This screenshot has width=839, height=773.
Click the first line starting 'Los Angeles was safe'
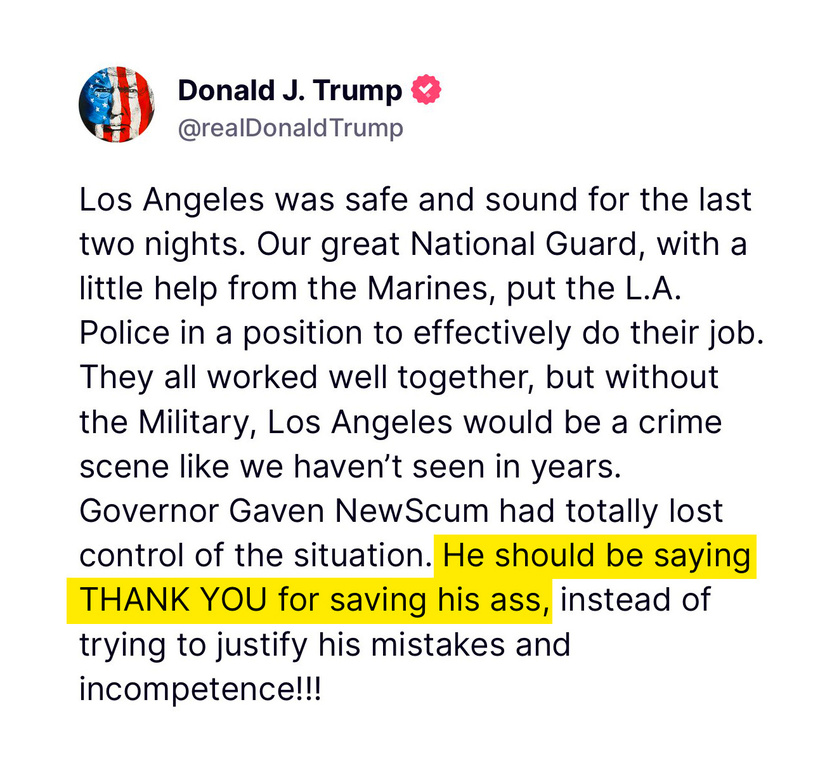tap(415, 201)
